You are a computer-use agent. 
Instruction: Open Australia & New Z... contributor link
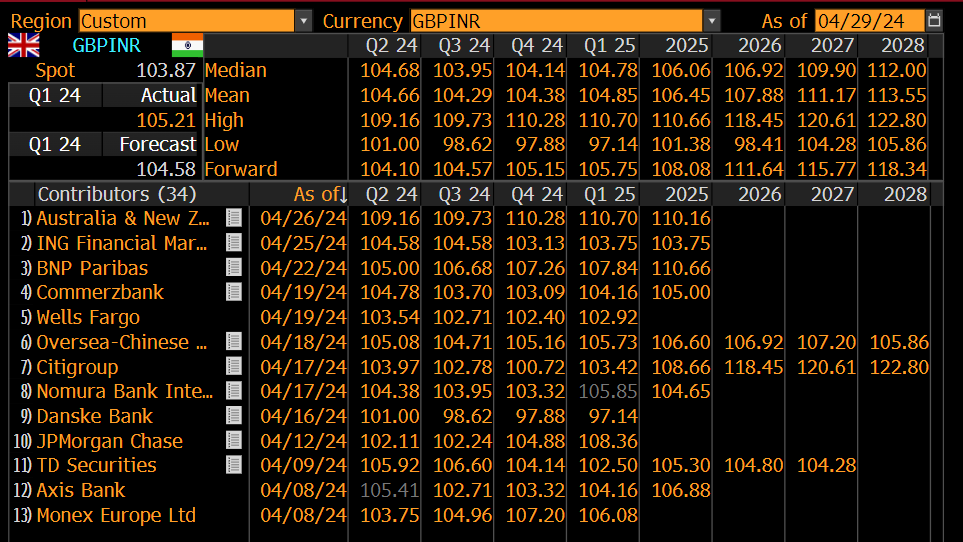(123, 218)
